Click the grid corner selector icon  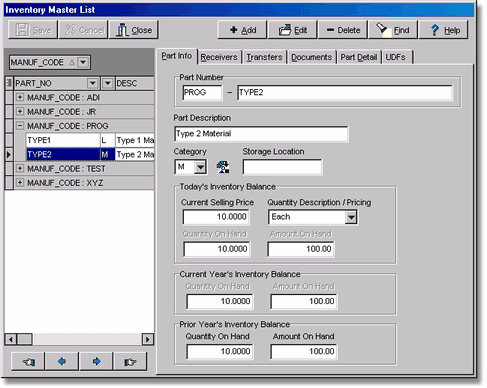[x=9, y=83]
